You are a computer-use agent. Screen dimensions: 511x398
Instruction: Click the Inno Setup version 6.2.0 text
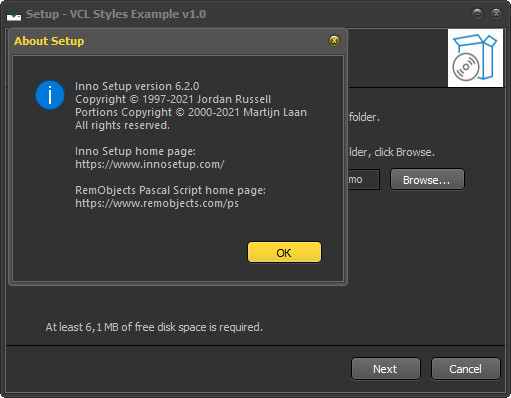(x=137, y=86)
